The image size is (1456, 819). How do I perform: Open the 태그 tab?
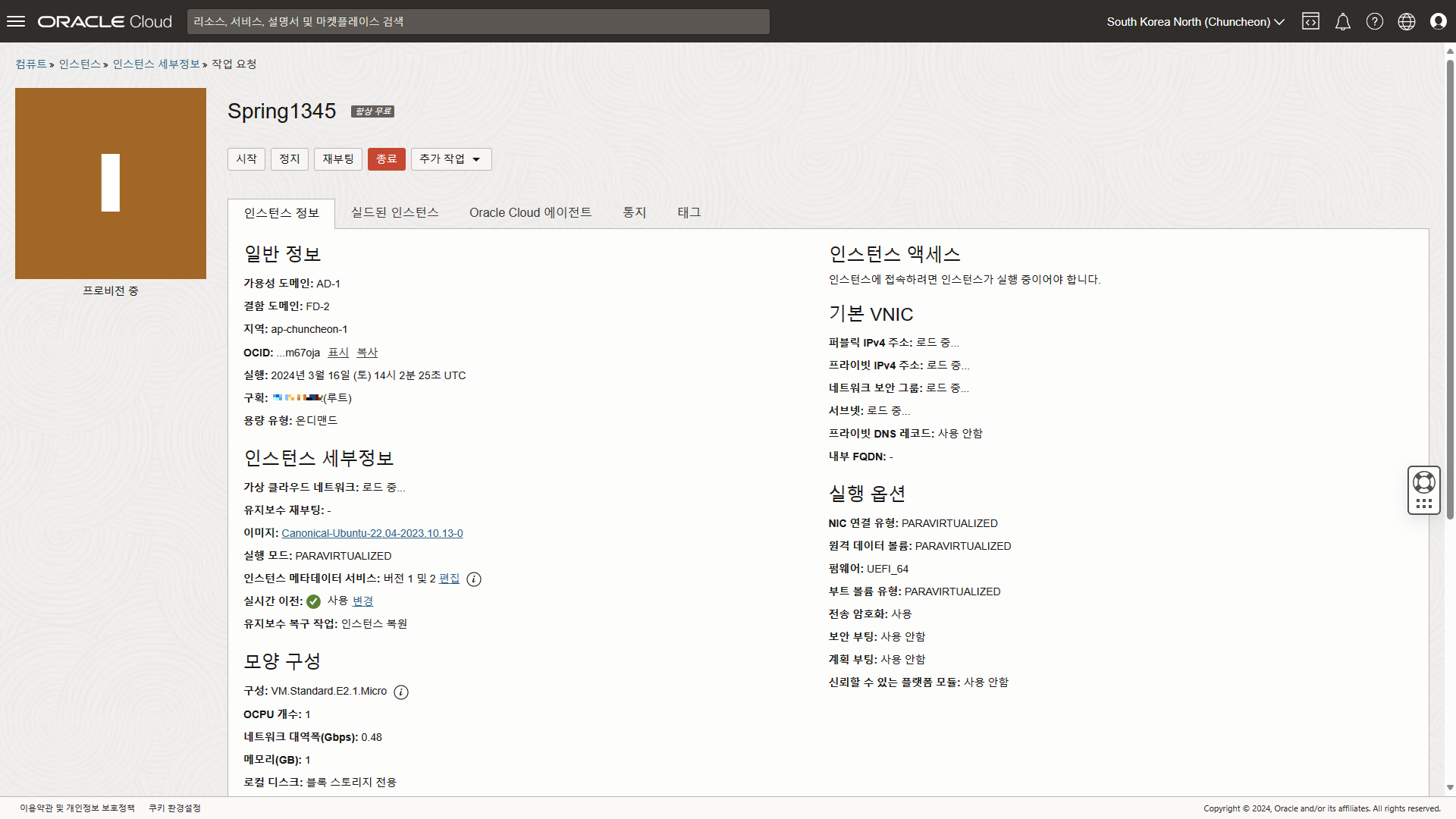[x=689, y=212]
